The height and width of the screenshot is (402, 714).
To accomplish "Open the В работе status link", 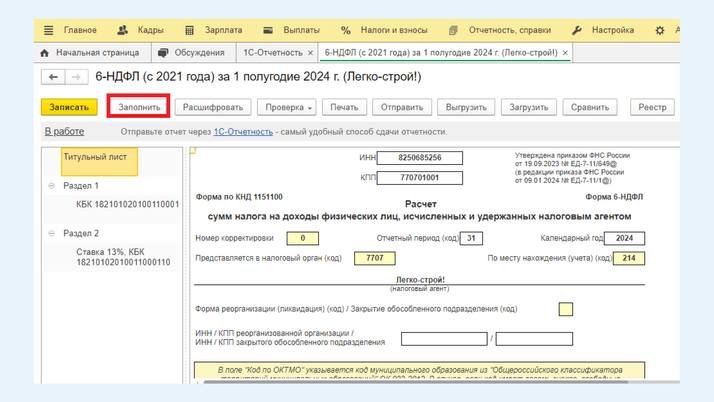I will [64, 132].
